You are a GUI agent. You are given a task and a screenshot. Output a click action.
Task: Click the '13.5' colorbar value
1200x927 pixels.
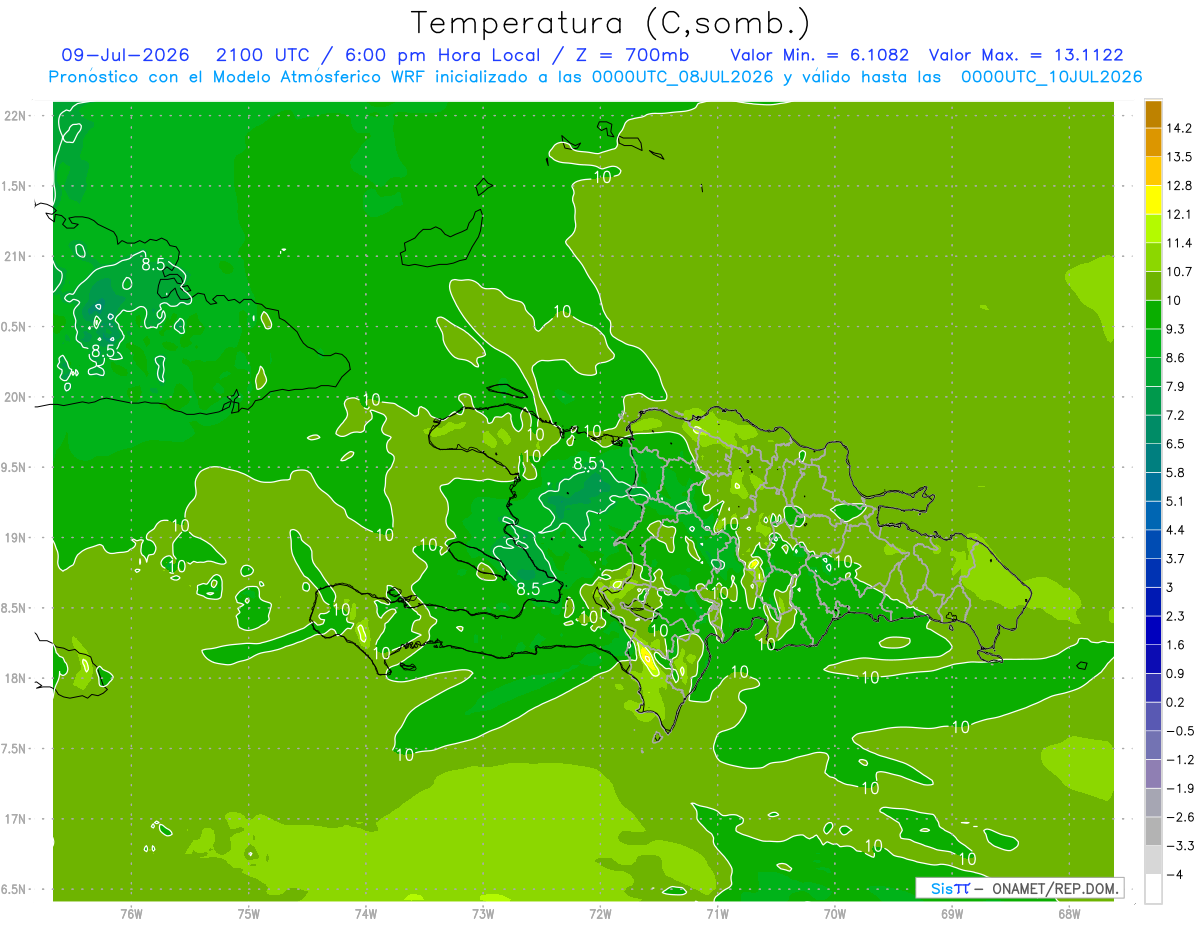[x=1179, y=157]
